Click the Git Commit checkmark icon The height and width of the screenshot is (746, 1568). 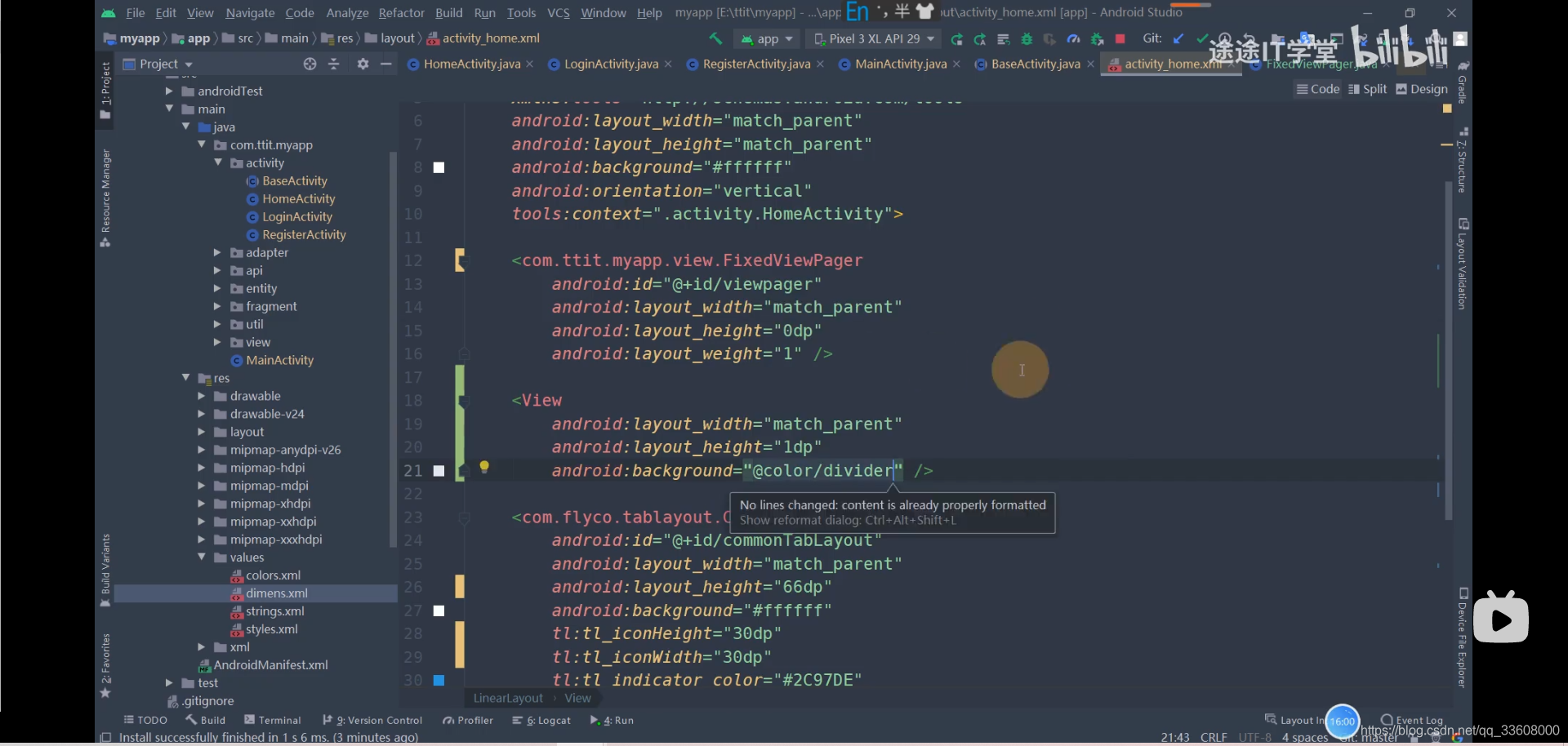(1201, 38)
